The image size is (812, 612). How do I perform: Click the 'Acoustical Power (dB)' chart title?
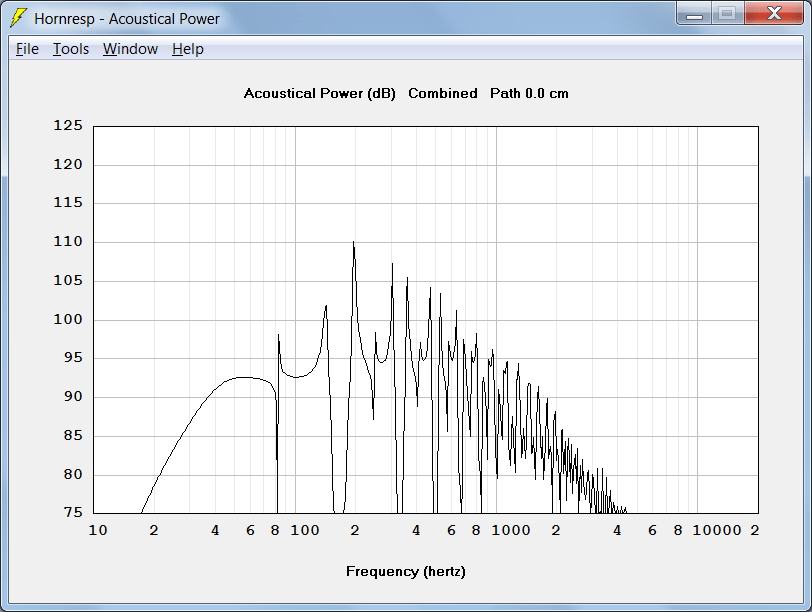(320, 94)
